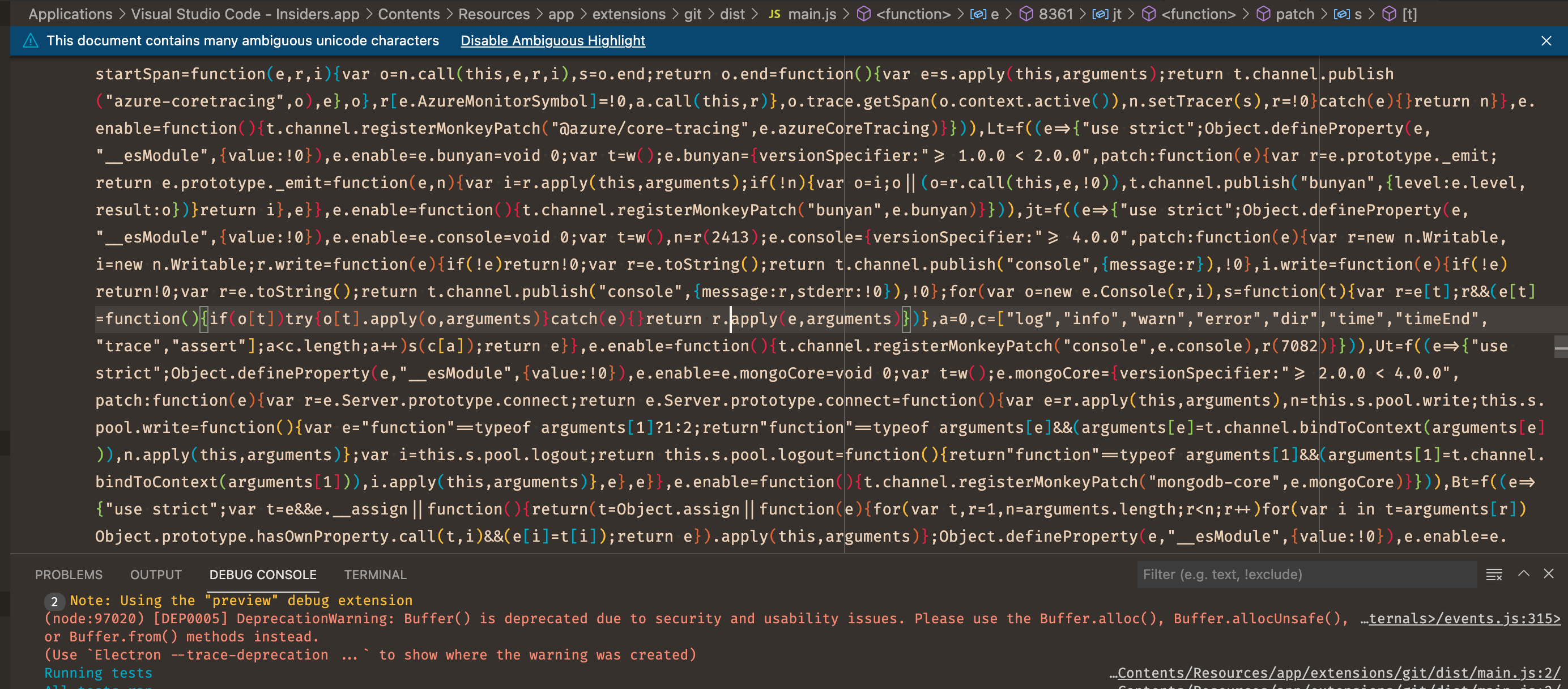Switch to the PROBLEMS tab
The width and height of the screenshot is (1568, 689).
pos(69,574)
